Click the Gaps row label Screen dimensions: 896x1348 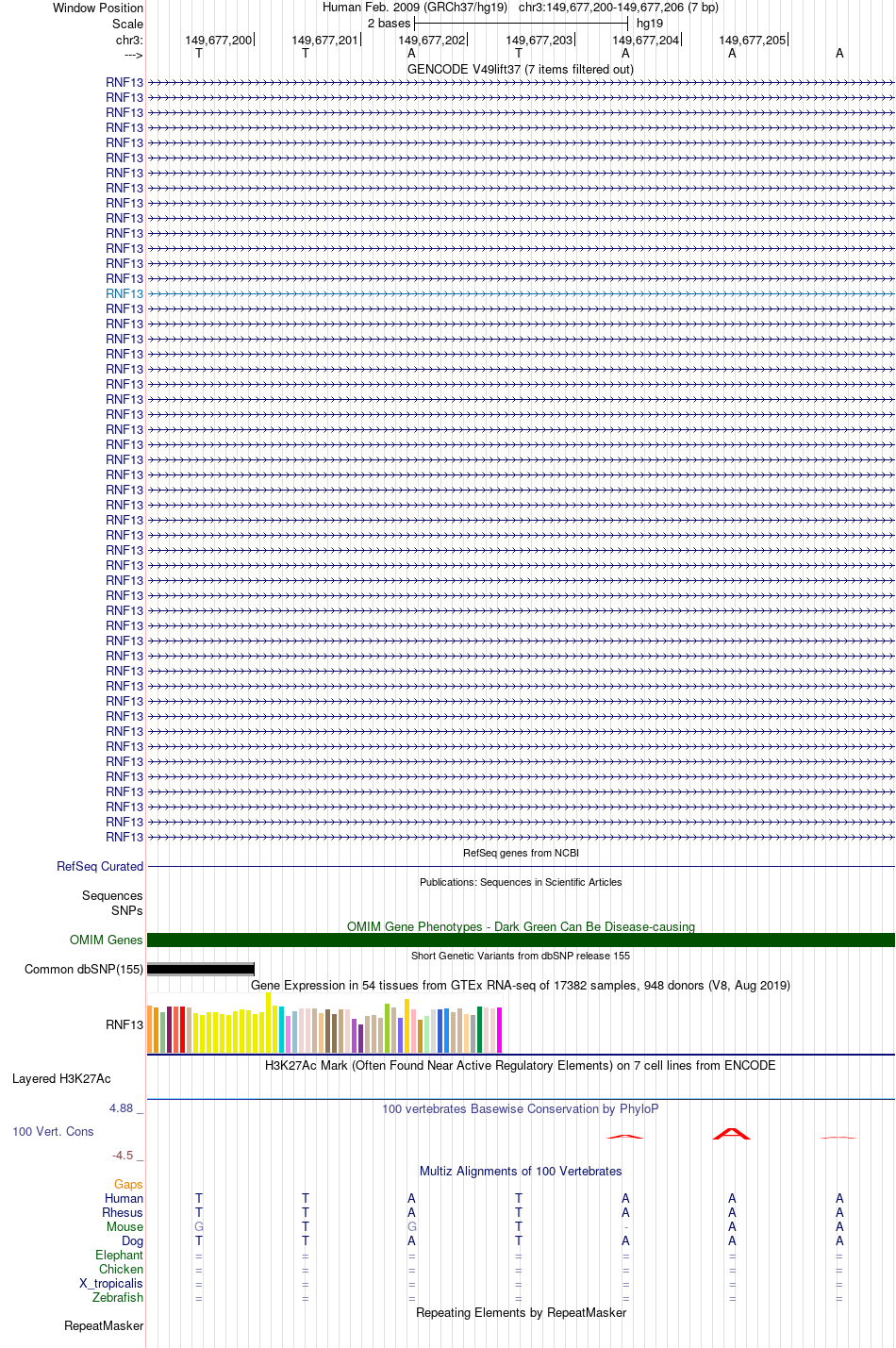[128, 1184]
